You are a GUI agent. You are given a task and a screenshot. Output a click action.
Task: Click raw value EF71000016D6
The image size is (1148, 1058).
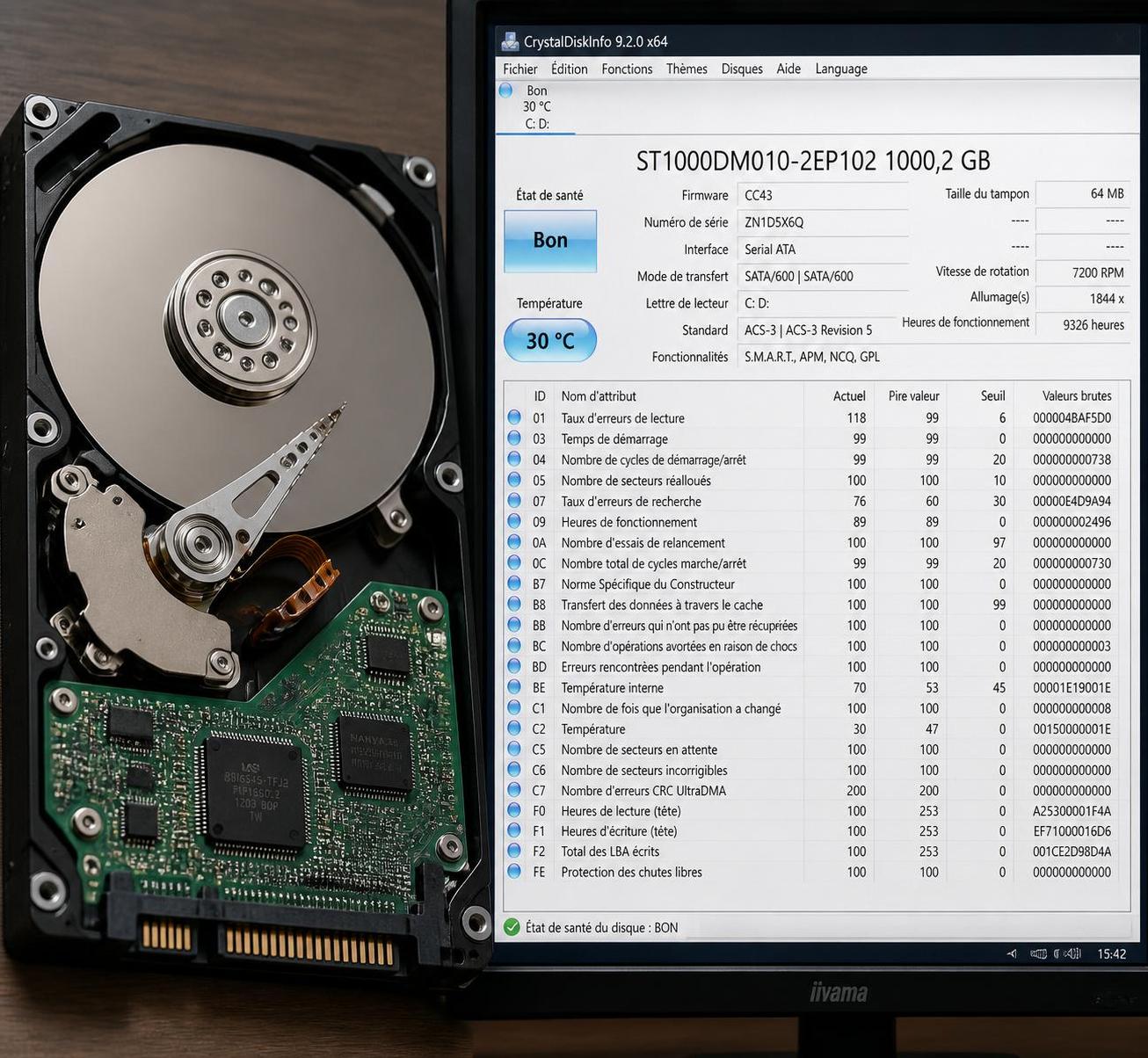click(1072, 831)
